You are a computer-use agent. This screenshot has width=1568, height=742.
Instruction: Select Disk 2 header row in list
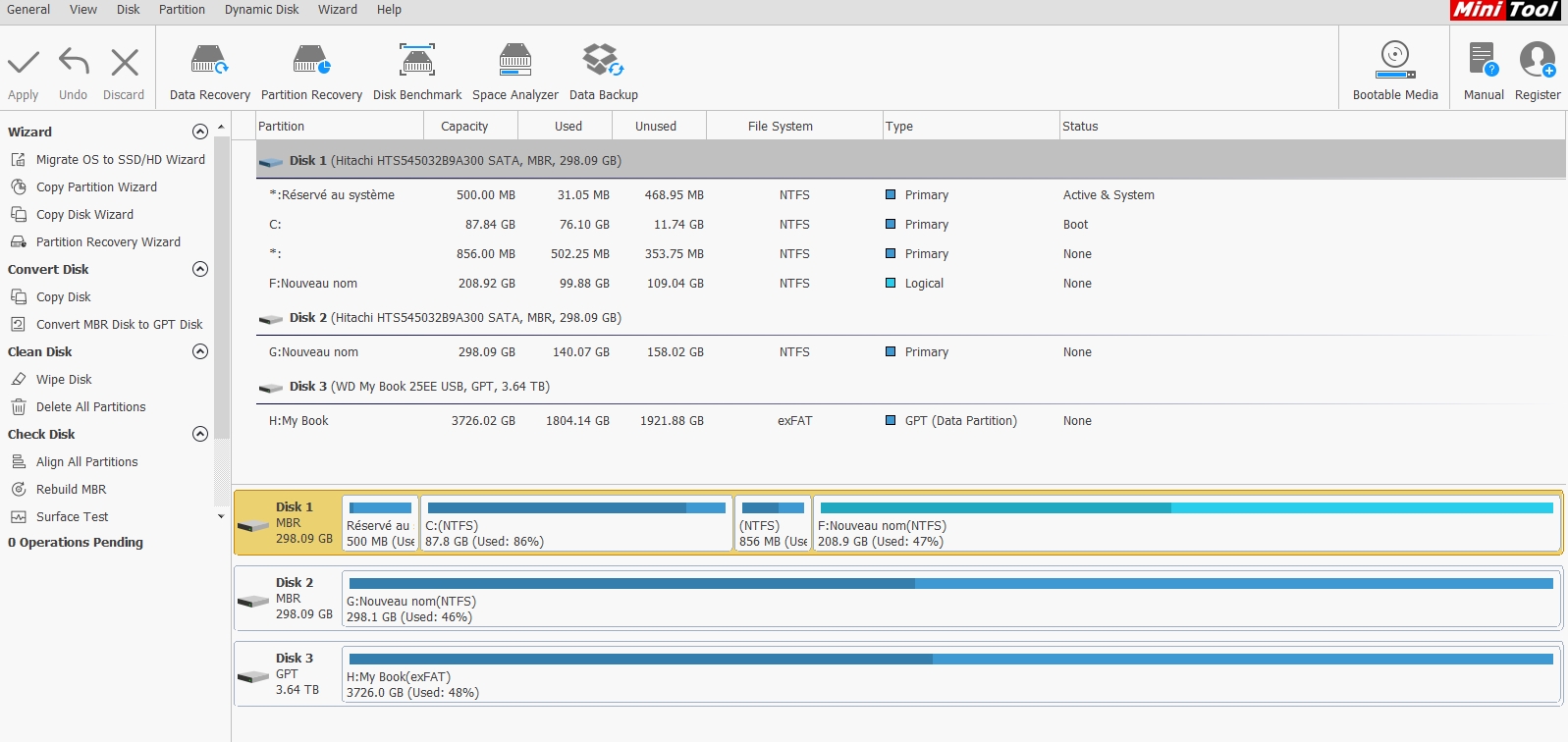(x=910, y=317)
